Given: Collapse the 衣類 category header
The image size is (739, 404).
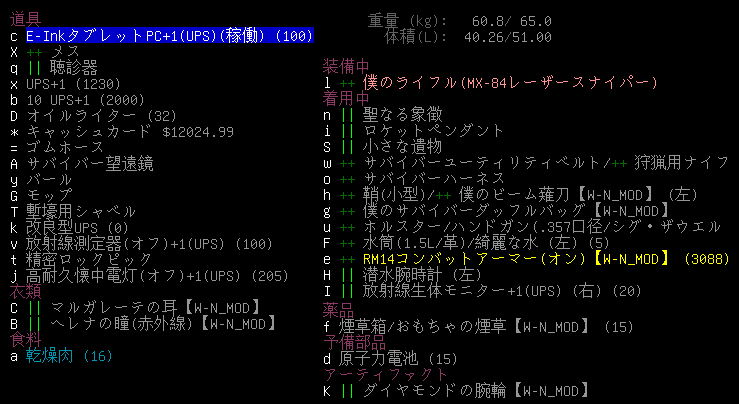Looking at the screenshot, I should point(26,292).
